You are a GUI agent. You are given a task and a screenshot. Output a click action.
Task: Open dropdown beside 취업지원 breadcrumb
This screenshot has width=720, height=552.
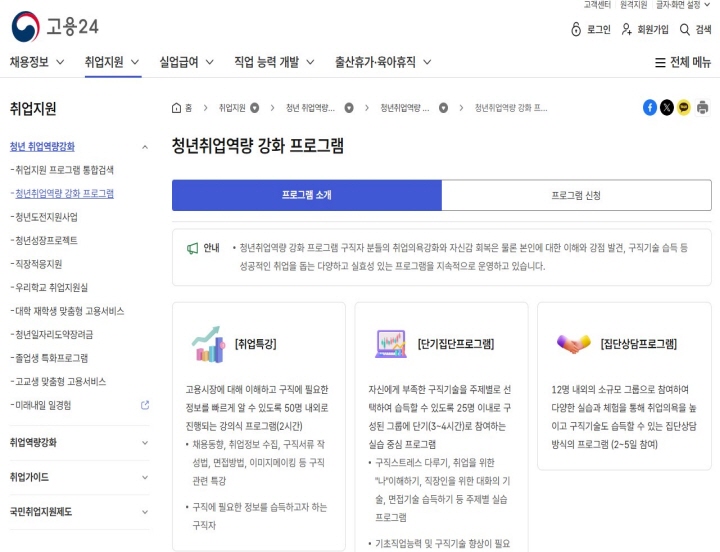tap(254, 108)
